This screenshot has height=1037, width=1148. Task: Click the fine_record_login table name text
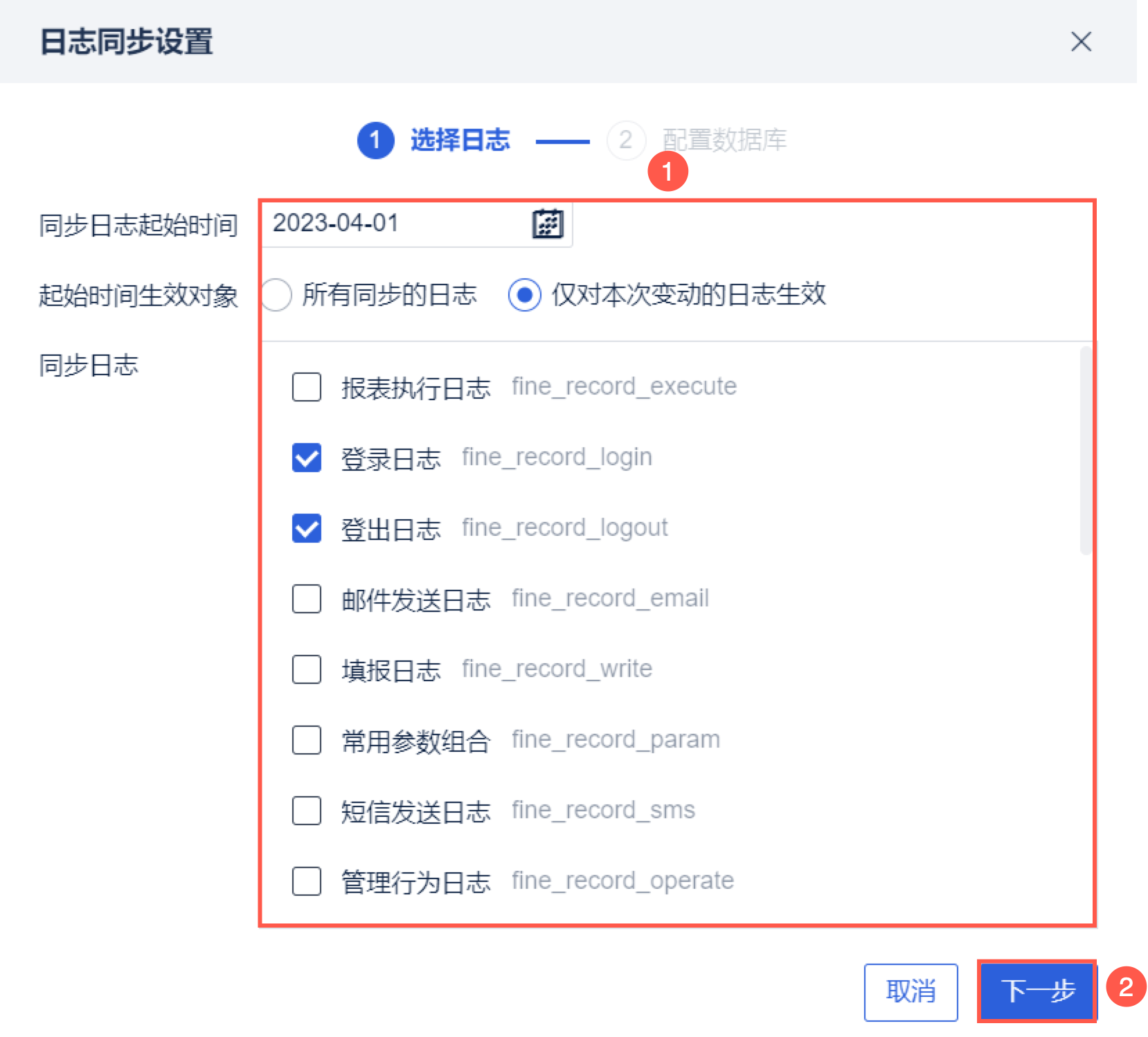557,458
